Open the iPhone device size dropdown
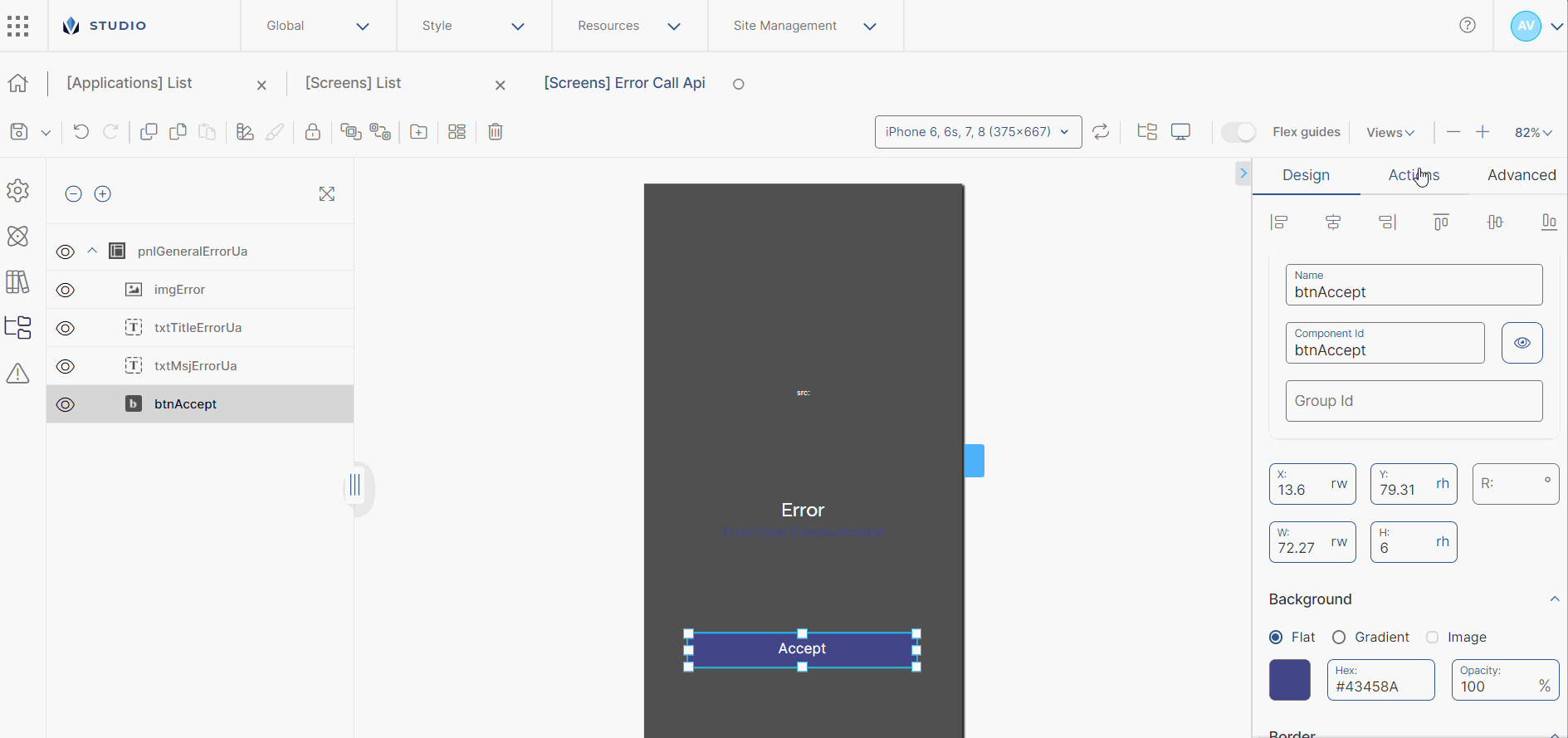Screen dimensions: 1568x738 pos(978,132)
